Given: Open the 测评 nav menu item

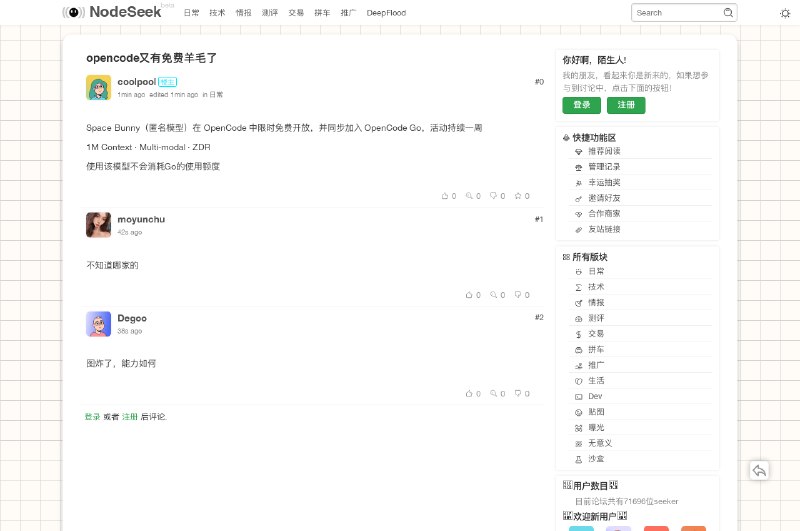Looking at the screenshot, I should (x=270, y=13).
